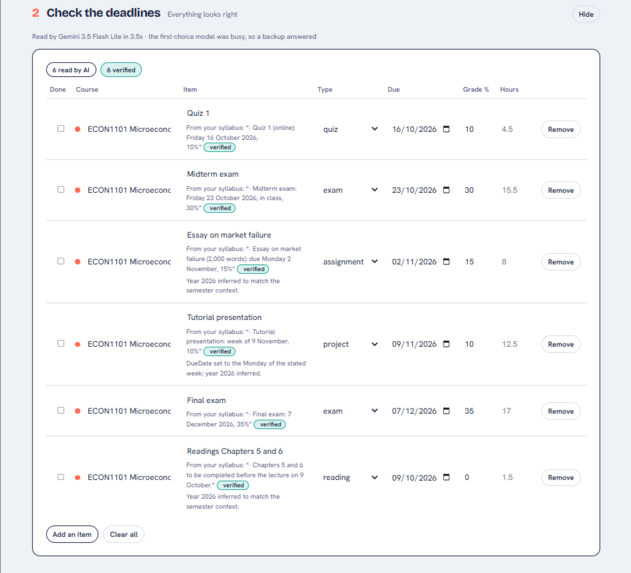Screen dimensions: 631x573
Task: Click the Add an item button
Action: click(x=72, y=534)
